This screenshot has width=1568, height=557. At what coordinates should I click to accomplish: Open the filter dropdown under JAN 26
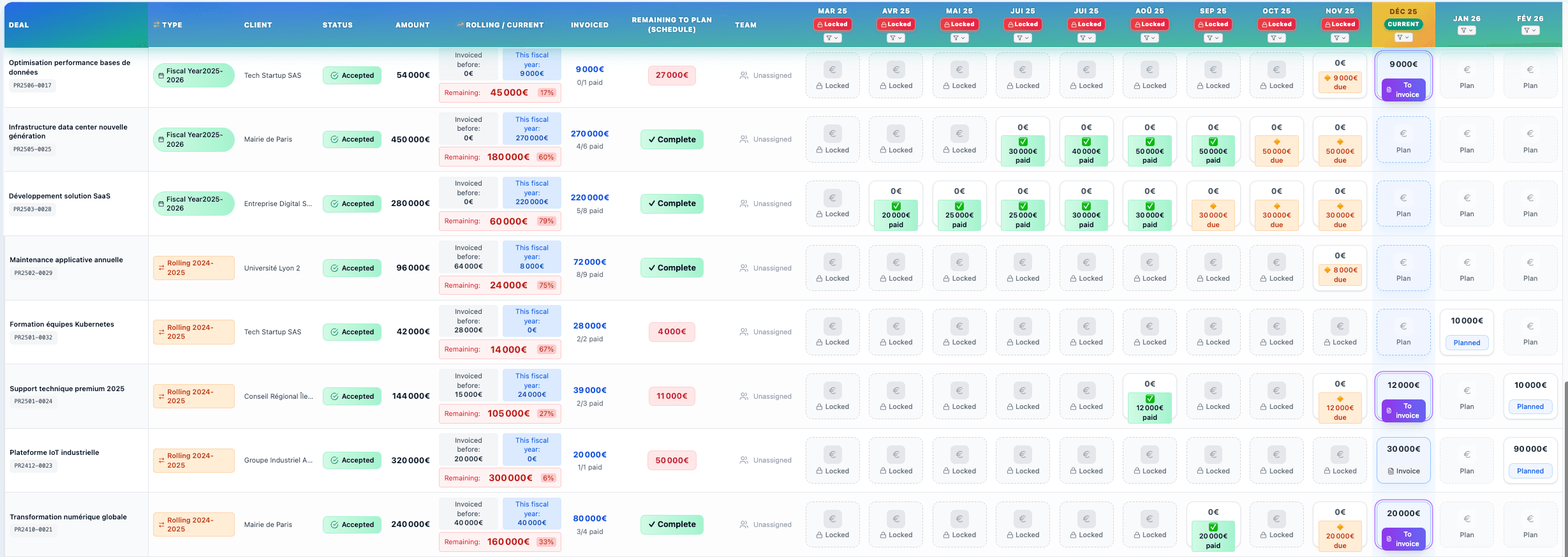pos(1467,31)
